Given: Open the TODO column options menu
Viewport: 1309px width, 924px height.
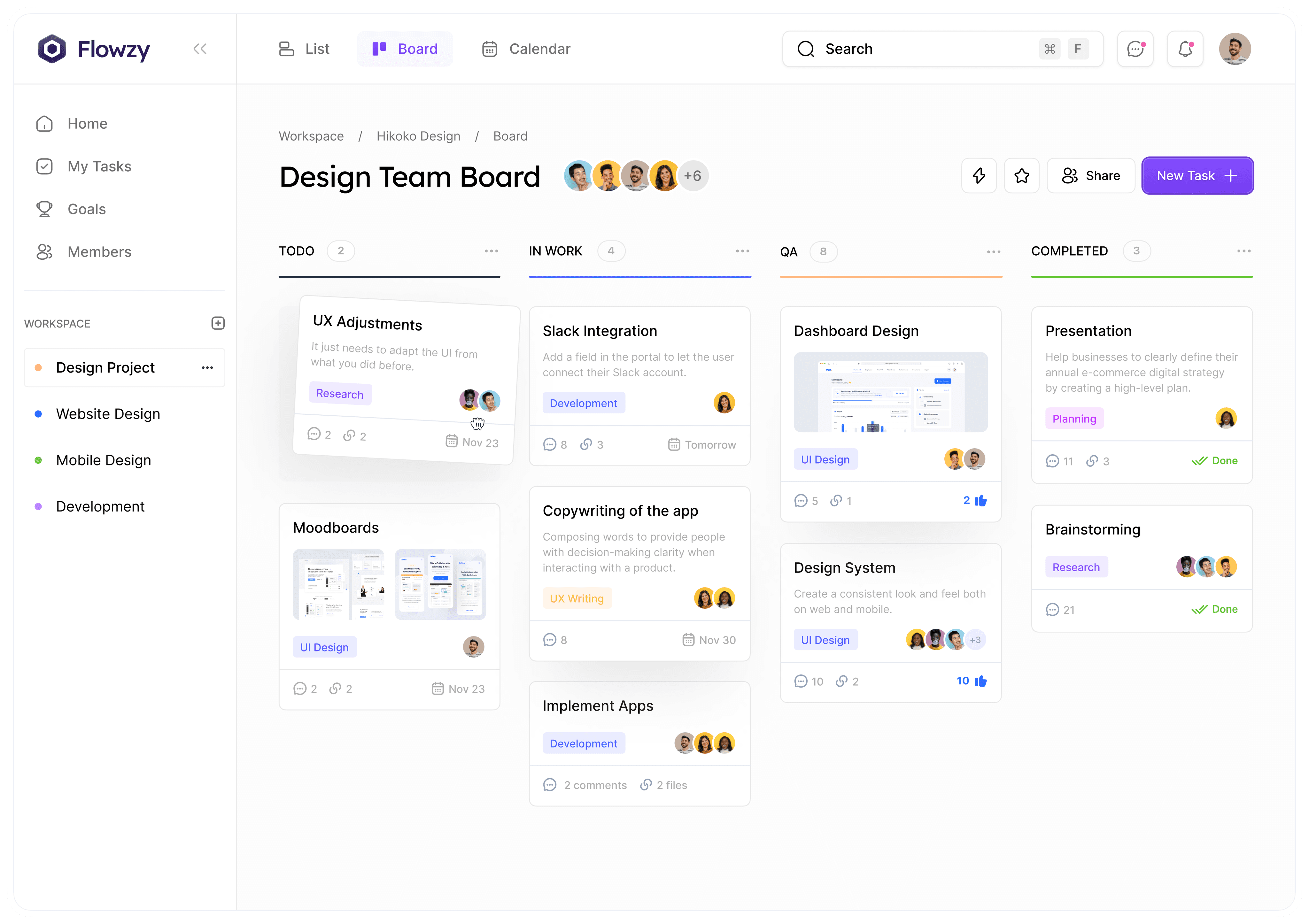Looking at the screenshot, I should [x=492, y=251].
